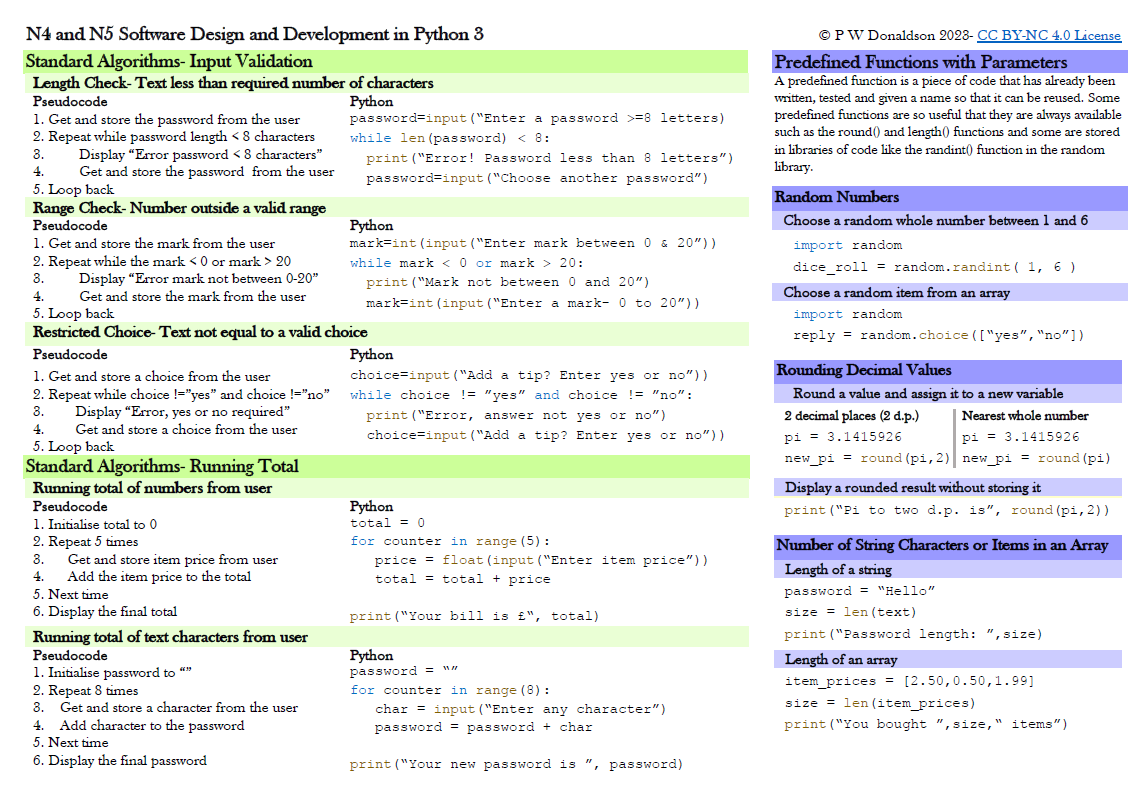Click pseudocode "1. Get and store the password from the user"
1146x795 pixels.
166,119
